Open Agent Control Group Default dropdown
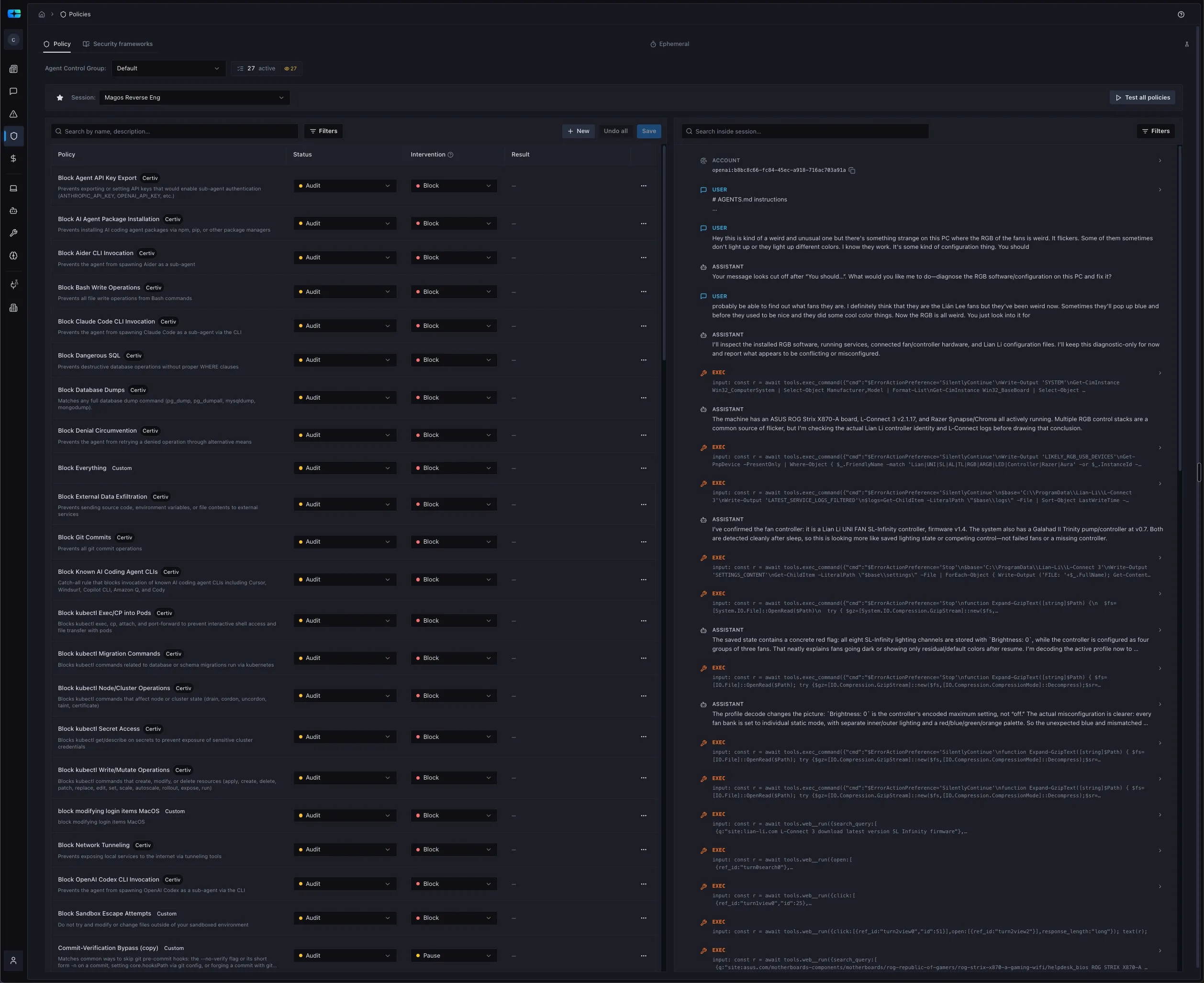 (x=169, y=68)
